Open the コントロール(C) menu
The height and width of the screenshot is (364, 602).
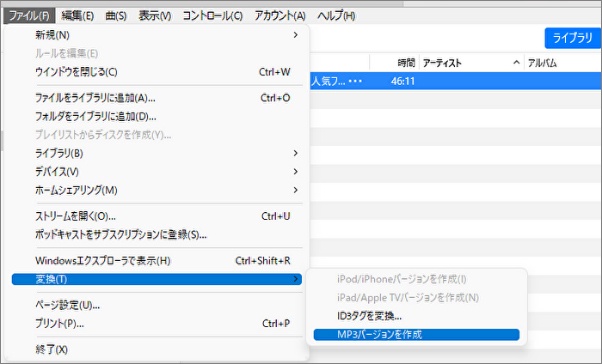212,16
